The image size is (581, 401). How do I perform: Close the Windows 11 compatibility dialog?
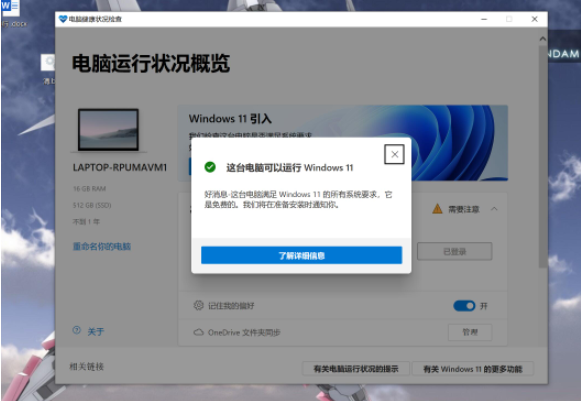point(394,154)
